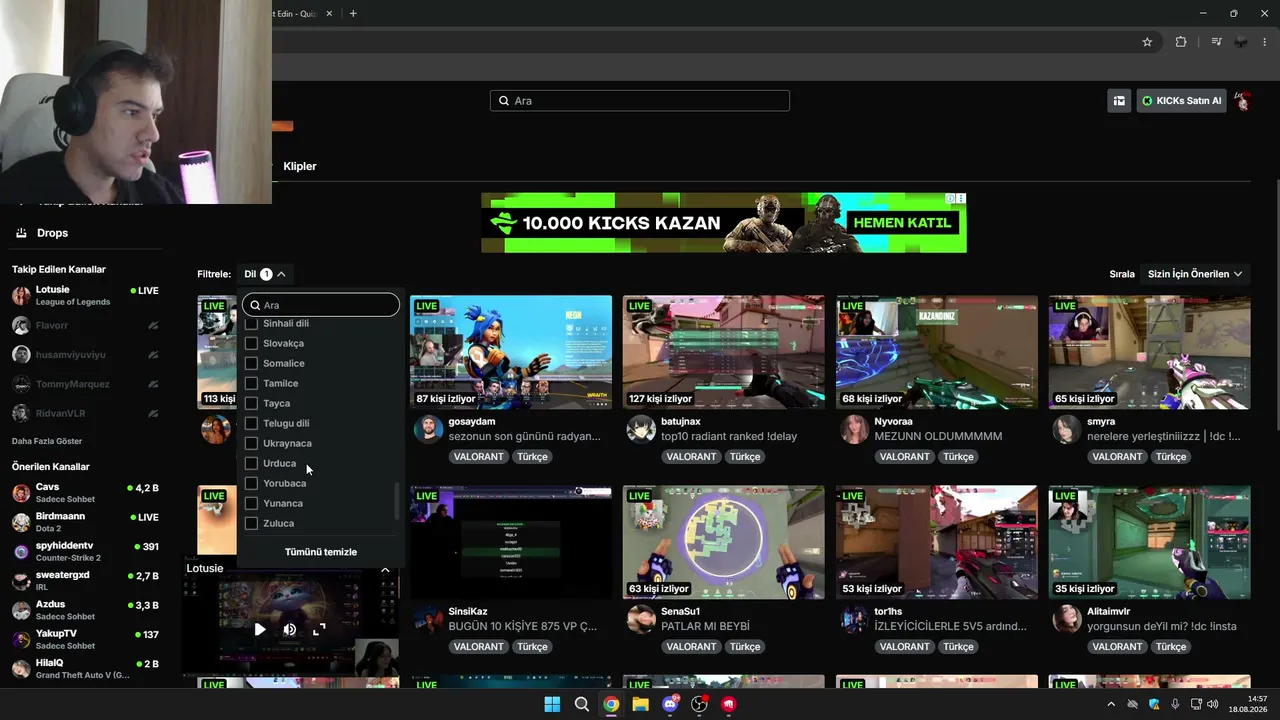Open Alitaimvlr channel avatar
This screenshot has width=1280, height=720.
pos(1067,620)
